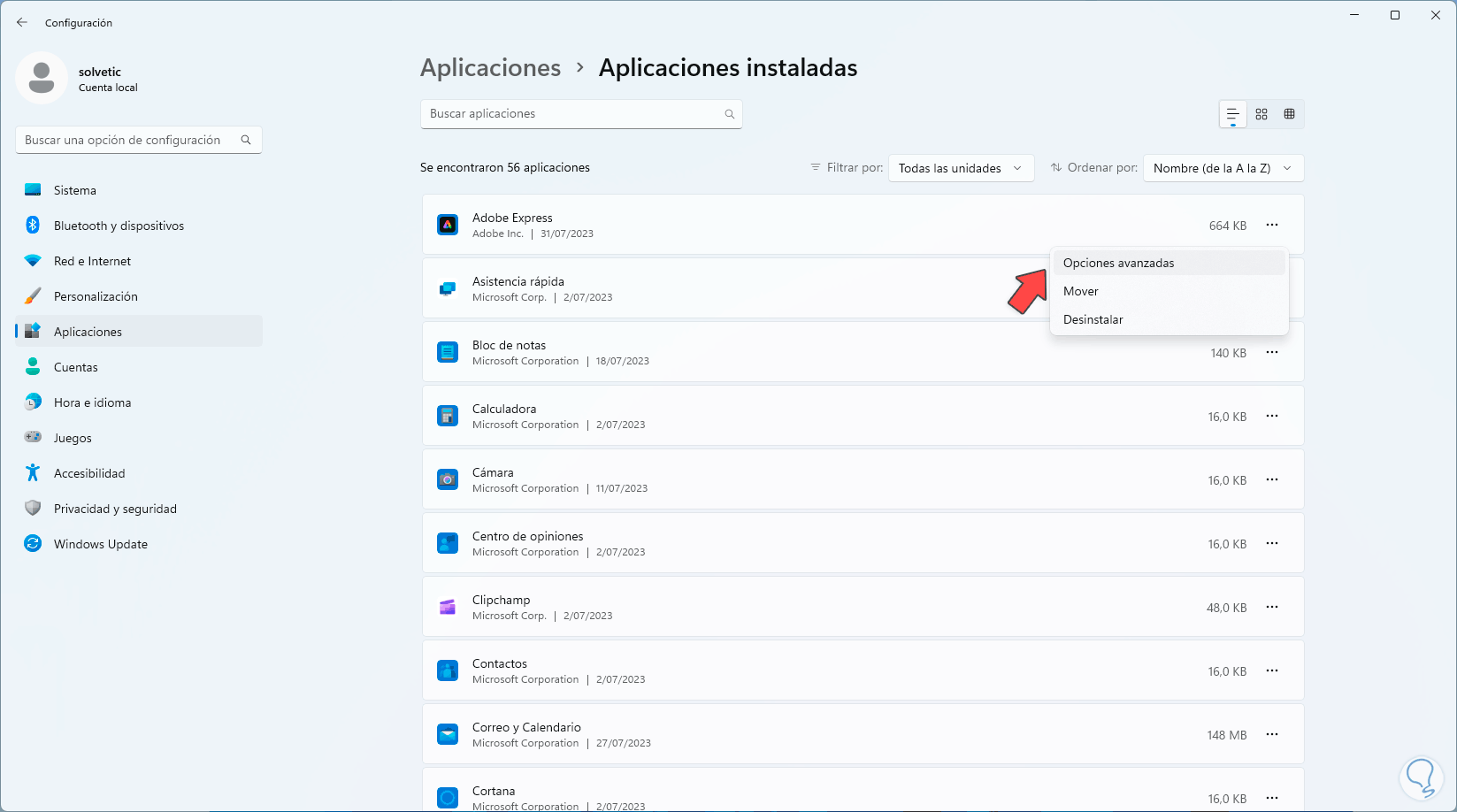Click the Contactos app icon
Screen dimensions: 1457x812
[448, 671]
